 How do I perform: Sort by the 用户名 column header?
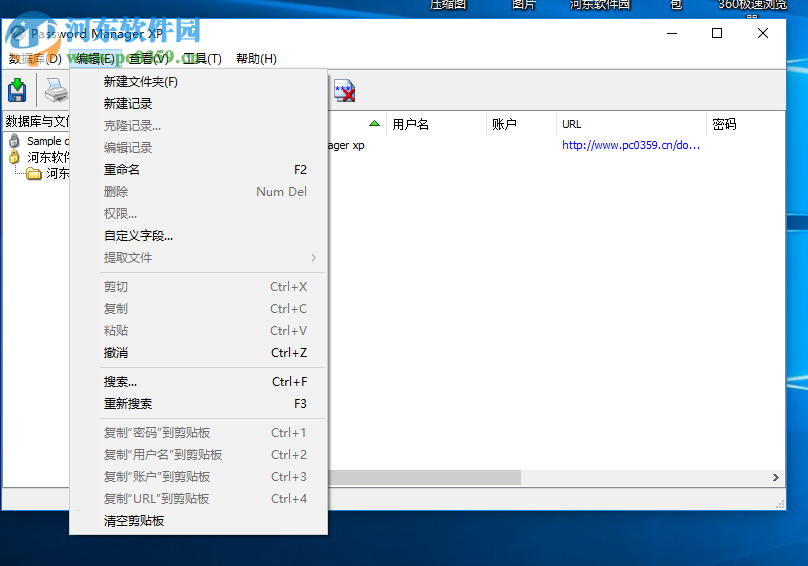click(436, 124)
